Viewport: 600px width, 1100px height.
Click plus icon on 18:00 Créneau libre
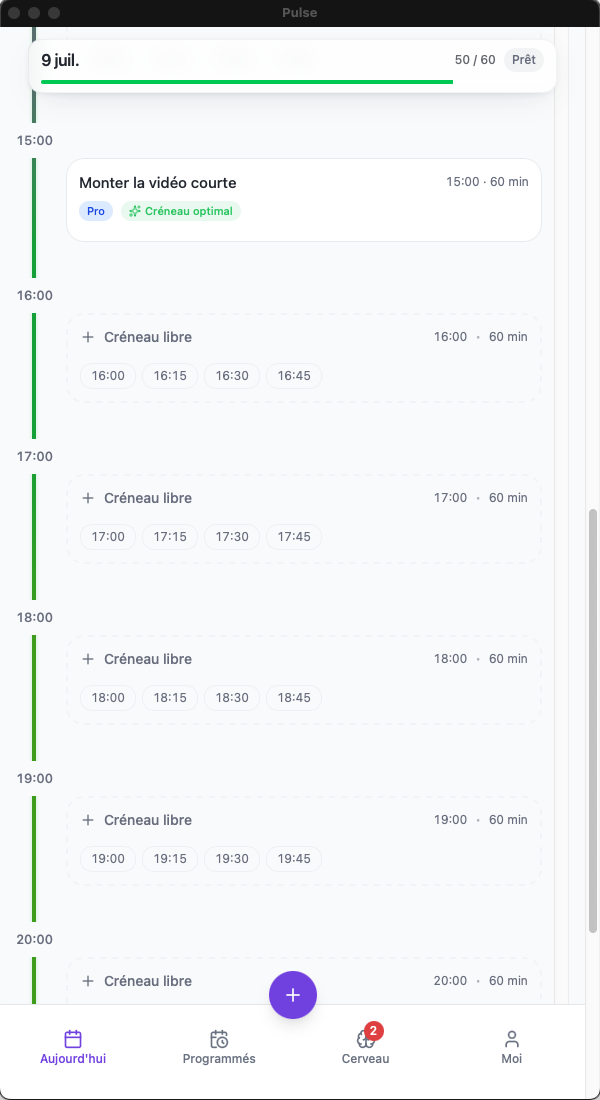pos(88,659)
